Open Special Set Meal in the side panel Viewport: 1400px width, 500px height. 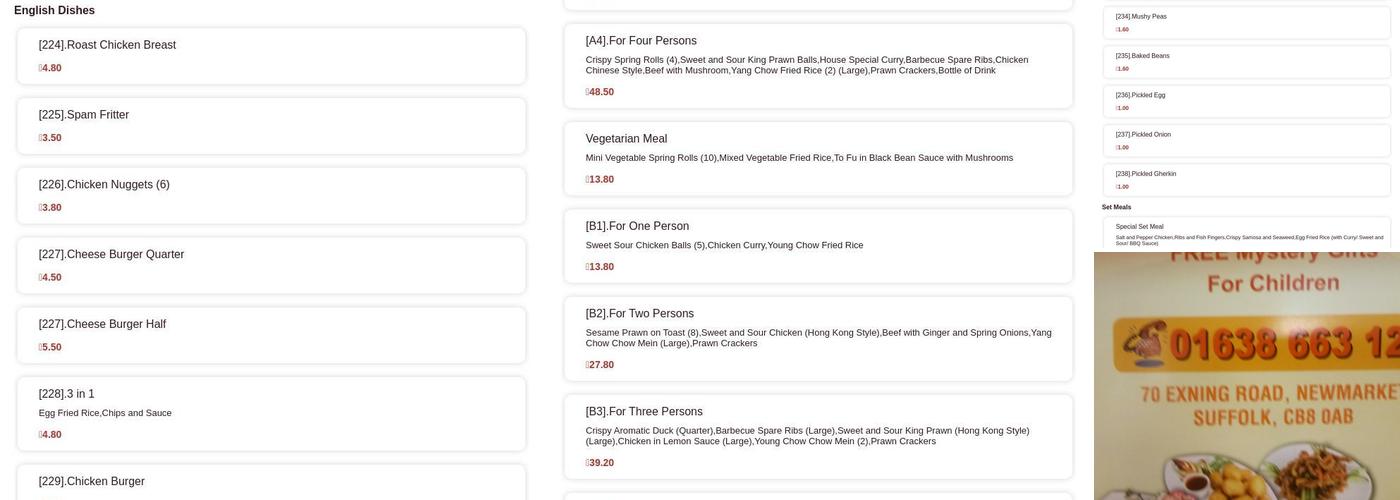(x=1246, y=233)
